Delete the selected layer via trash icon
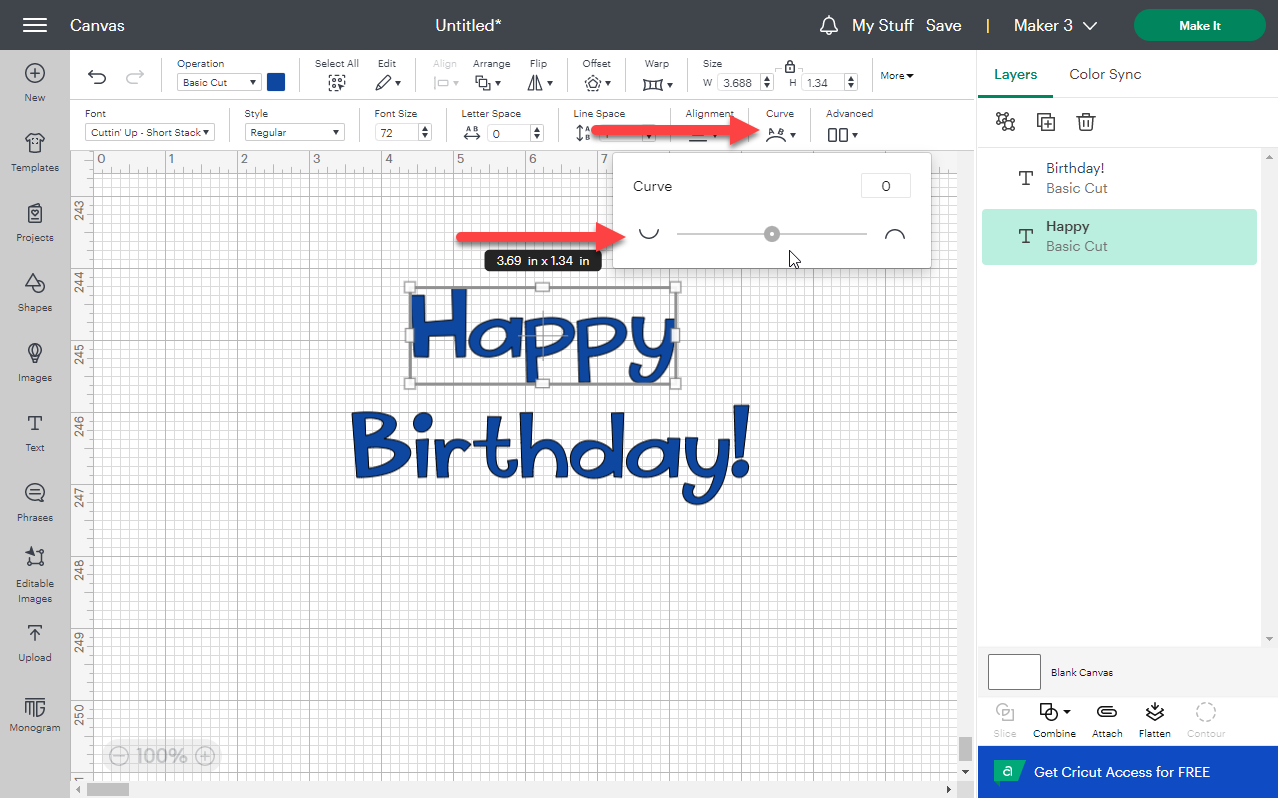The width and height of the screenshot is (1278, 798). [x=1086, y=121]
